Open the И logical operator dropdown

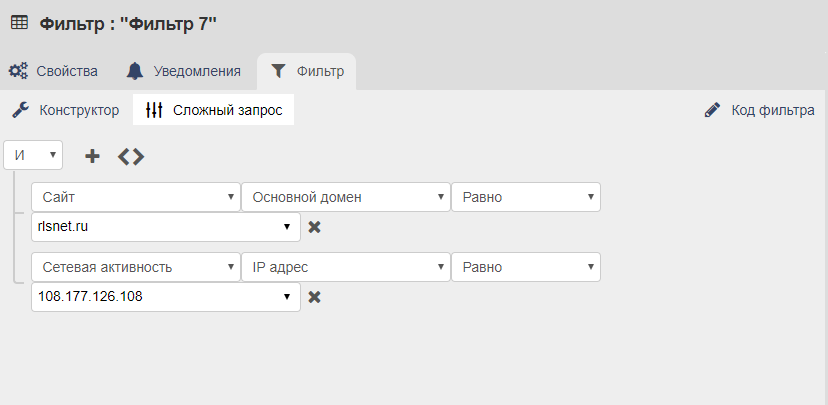[x=33, y=155]
